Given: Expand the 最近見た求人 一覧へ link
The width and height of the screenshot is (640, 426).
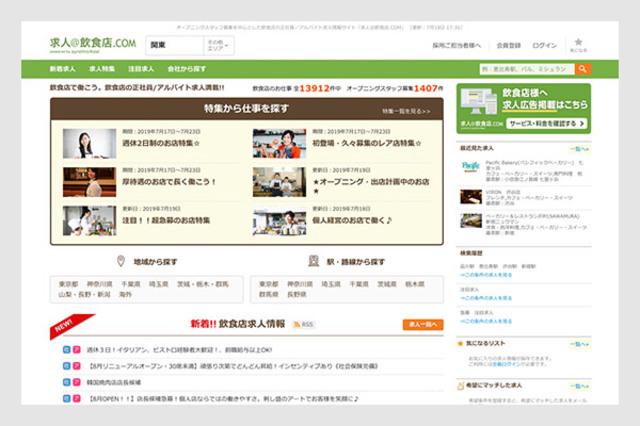Looking at the screenshot, I should point(580,147).
